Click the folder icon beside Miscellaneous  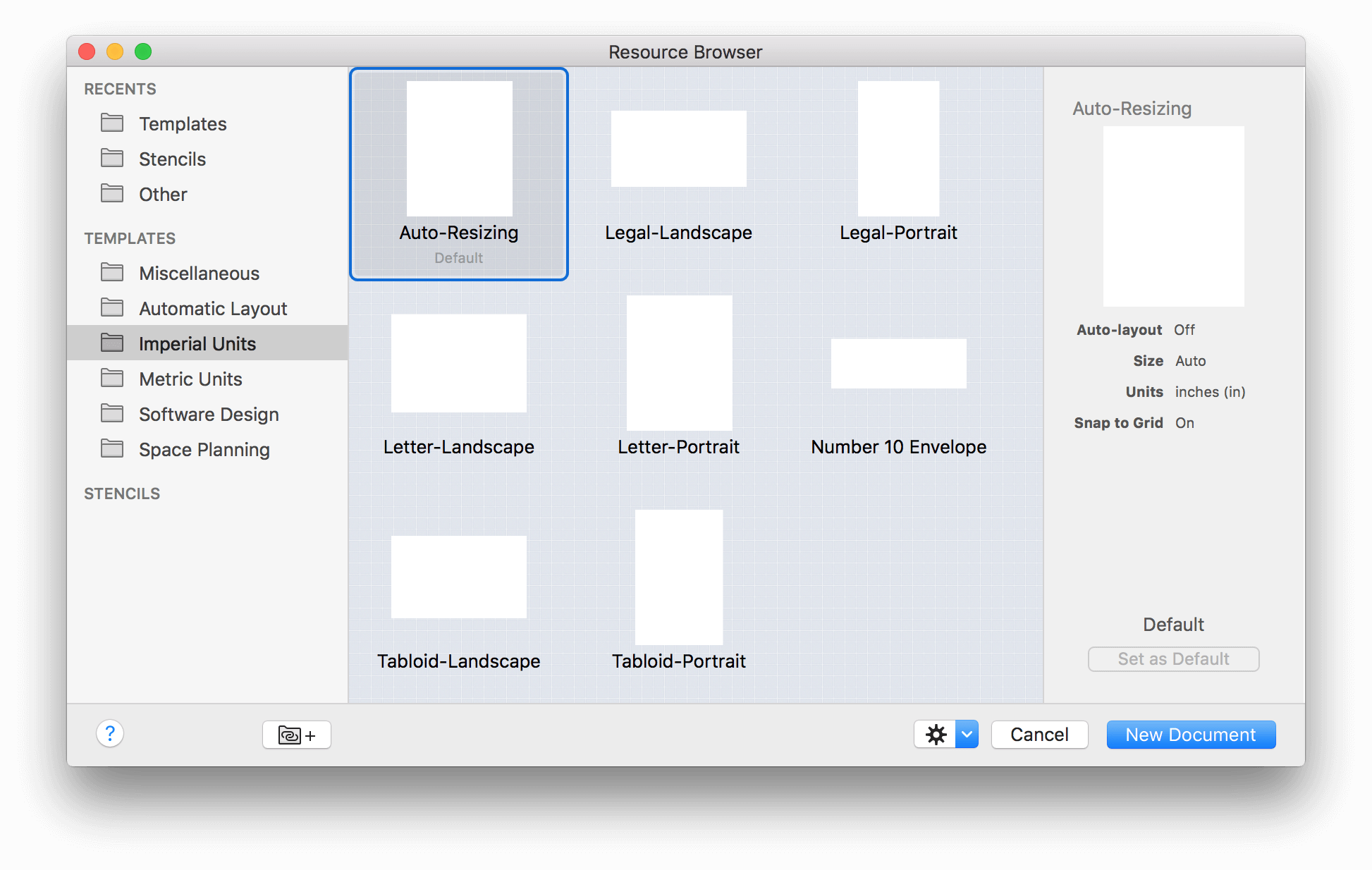pos(112,272)
